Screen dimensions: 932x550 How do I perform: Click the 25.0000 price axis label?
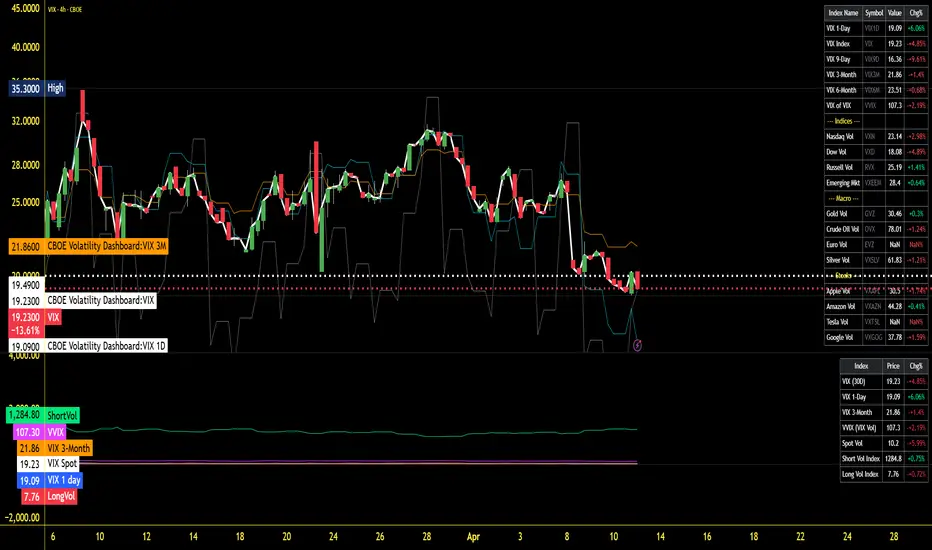pyautogui.click(x=26, y=203)
